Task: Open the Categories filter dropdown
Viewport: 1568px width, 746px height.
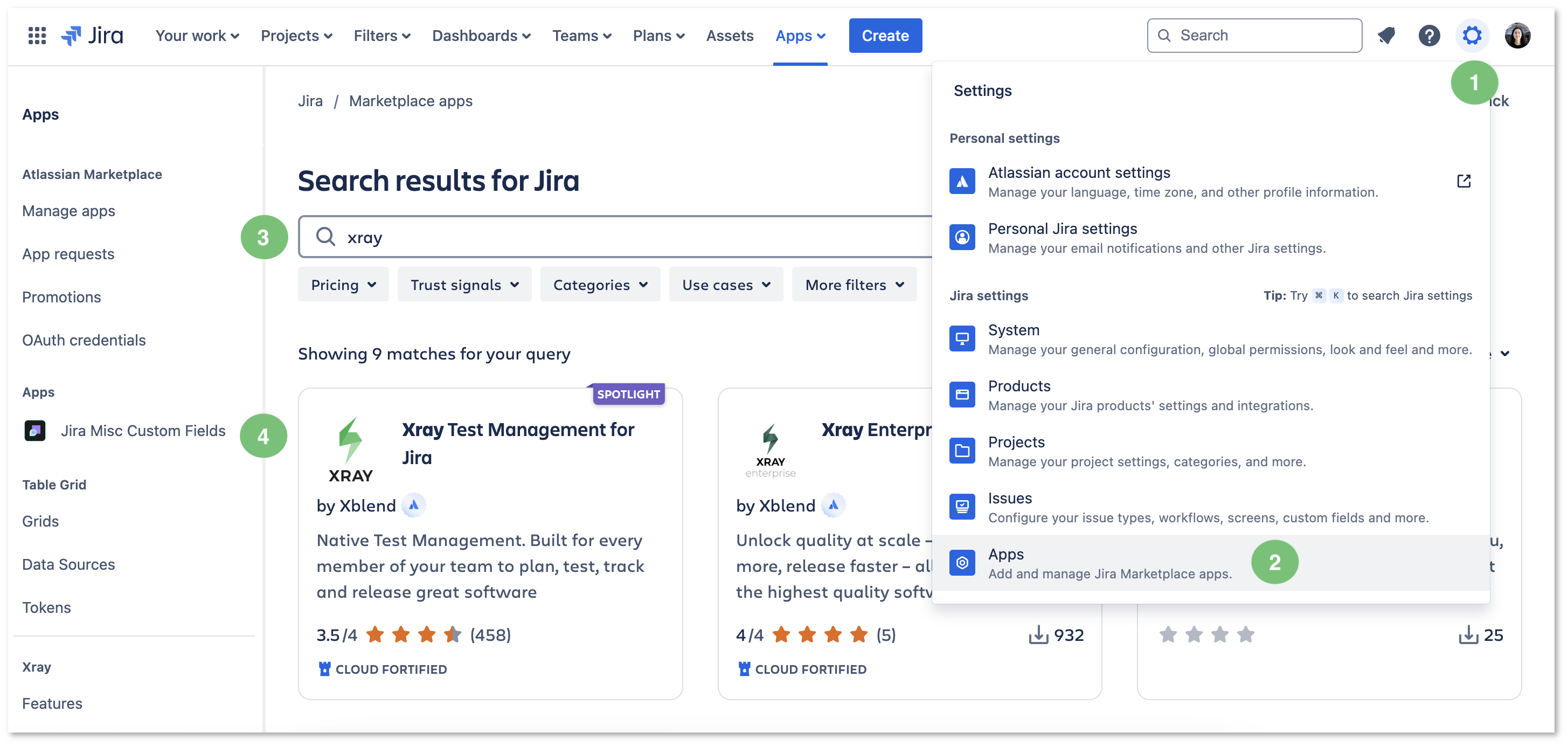Action: coord(600,285)
